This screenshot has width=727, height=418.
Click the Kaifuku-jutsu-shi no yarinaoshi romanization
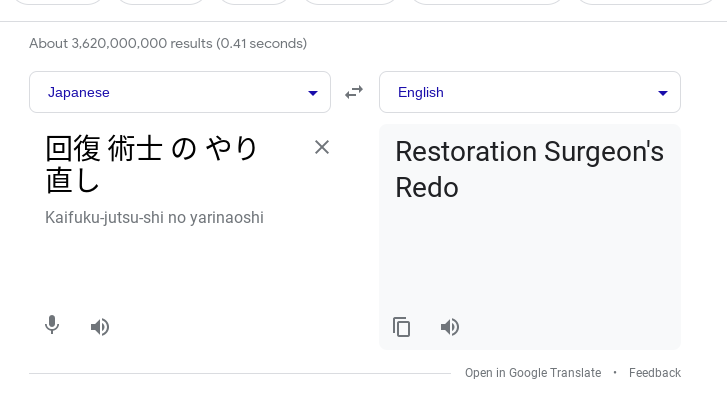coord(154,217)
